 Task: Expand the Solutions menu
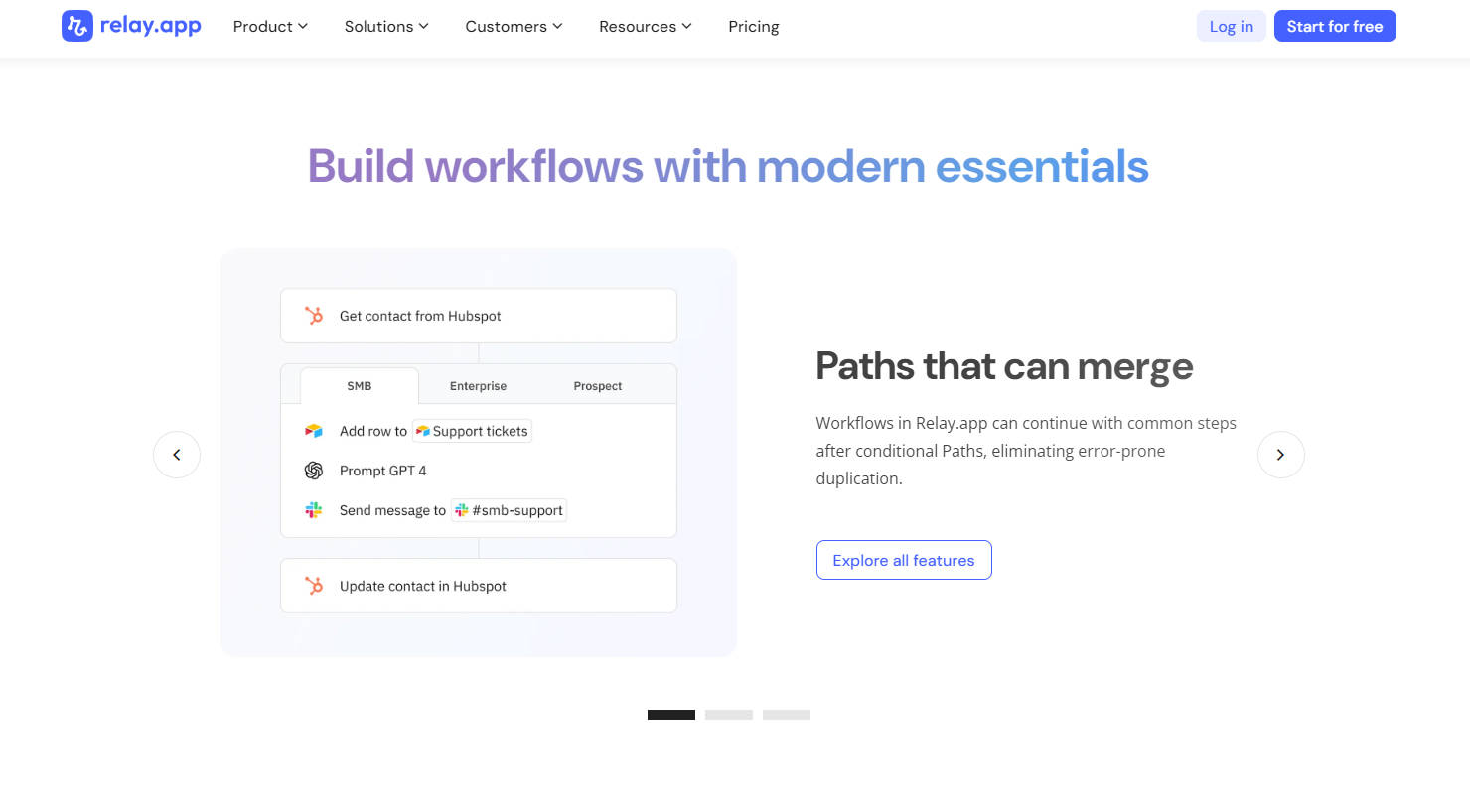pyautogui.click(x=386, y=27)
